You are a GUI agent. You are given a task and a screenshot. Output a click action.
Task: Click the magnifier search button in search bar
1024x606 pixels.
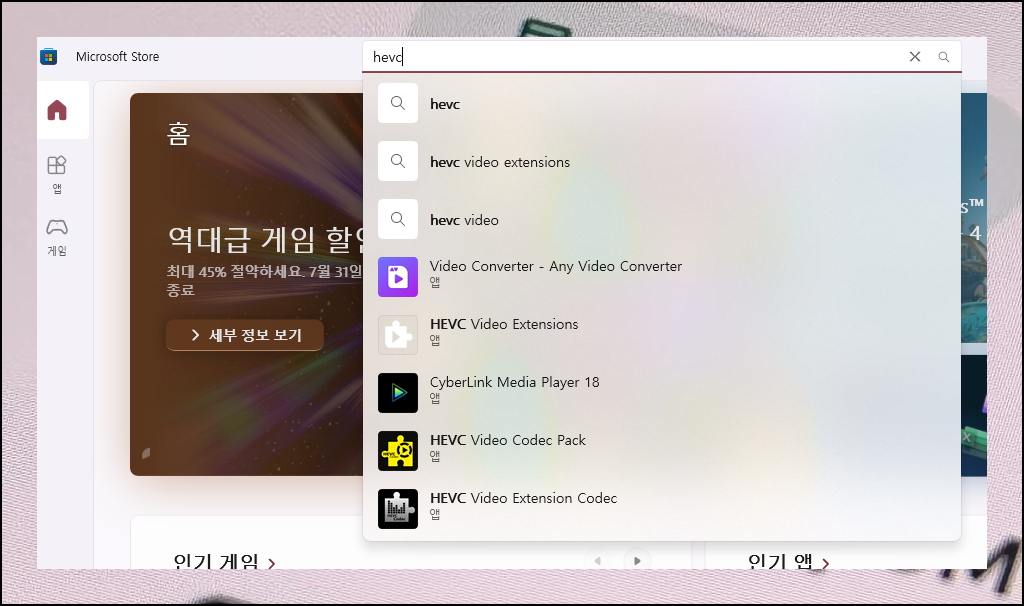(944, 57)
